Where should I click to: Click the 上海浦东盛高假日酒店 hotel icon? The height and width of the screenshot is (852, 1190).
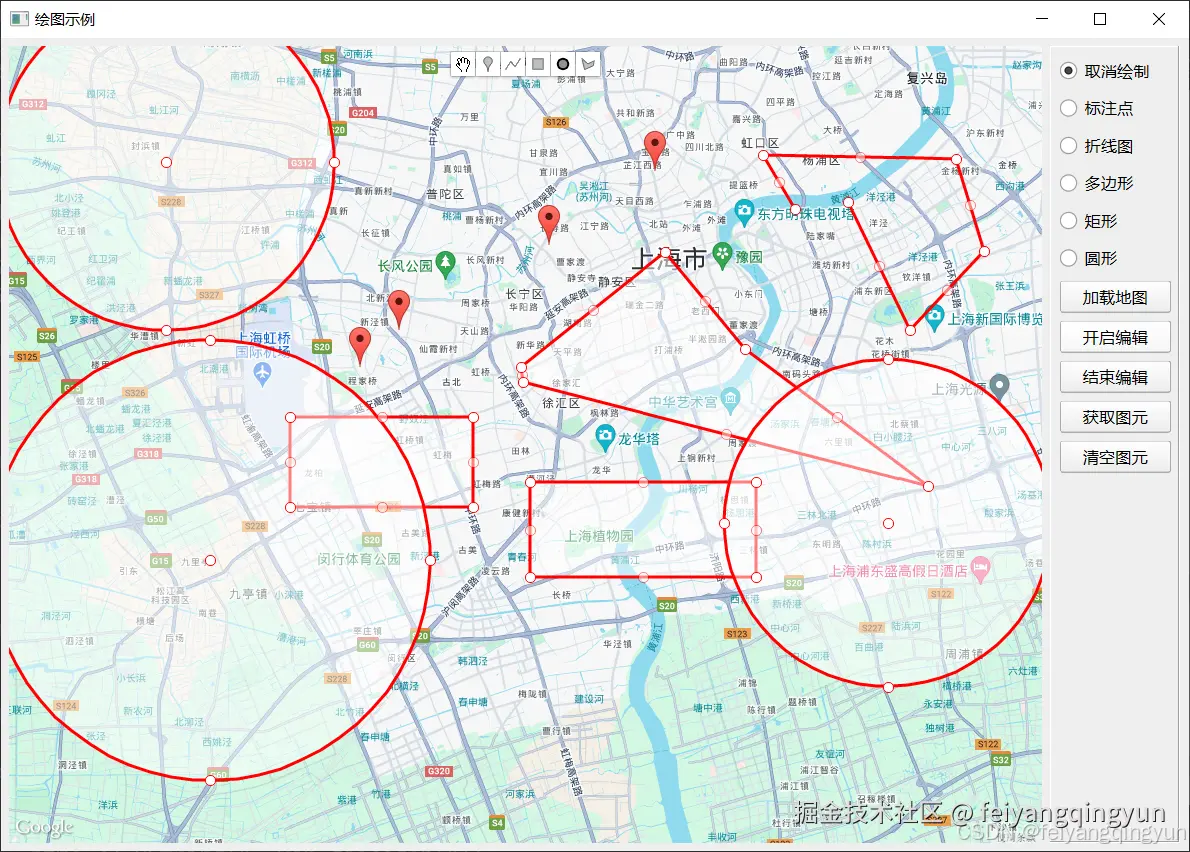[981, 569]
